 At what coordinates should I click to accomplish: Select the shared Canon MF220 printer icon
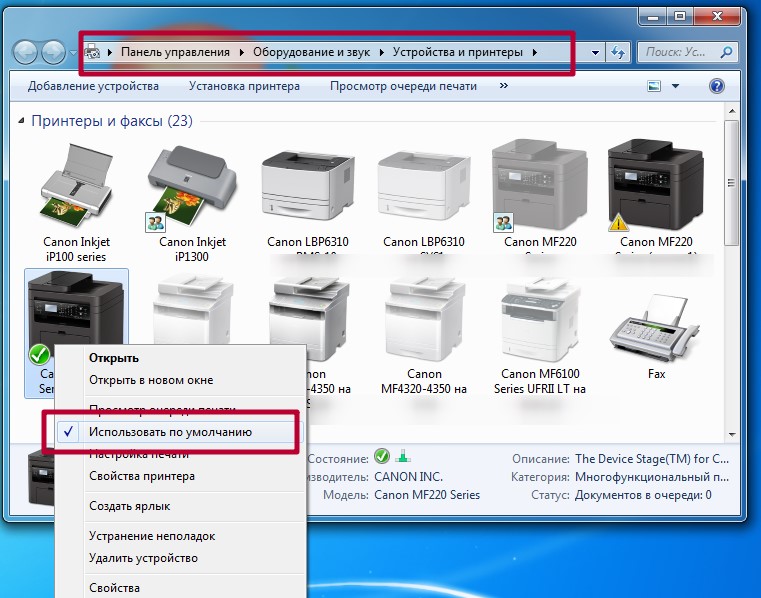(540, 184)
